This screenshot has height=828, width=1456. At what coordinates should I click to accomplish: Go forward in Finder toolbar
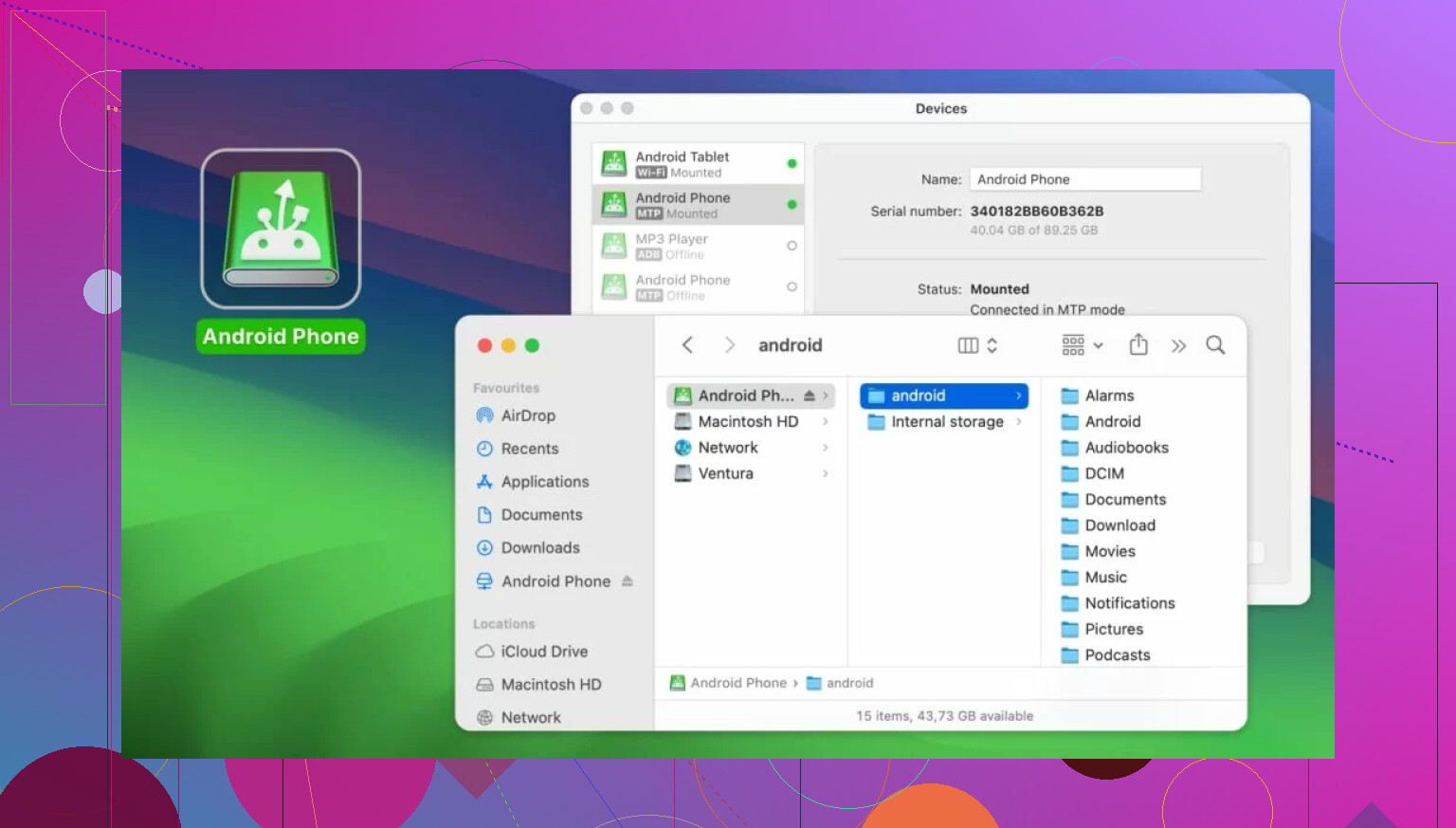click(729, 345)
